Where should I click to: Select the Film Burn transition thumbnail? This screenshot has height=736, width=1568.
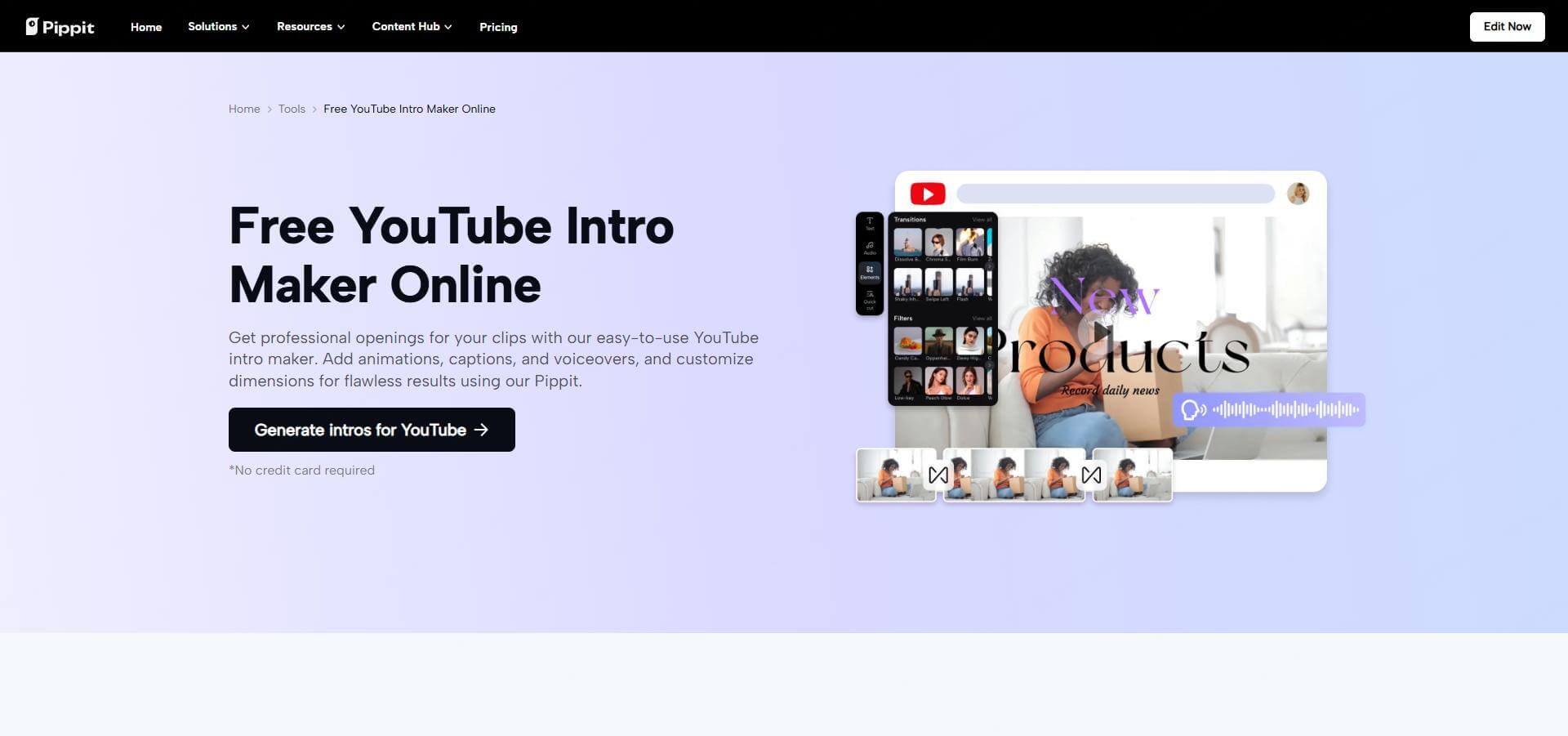pyautogui.click(x=971, y=243)
